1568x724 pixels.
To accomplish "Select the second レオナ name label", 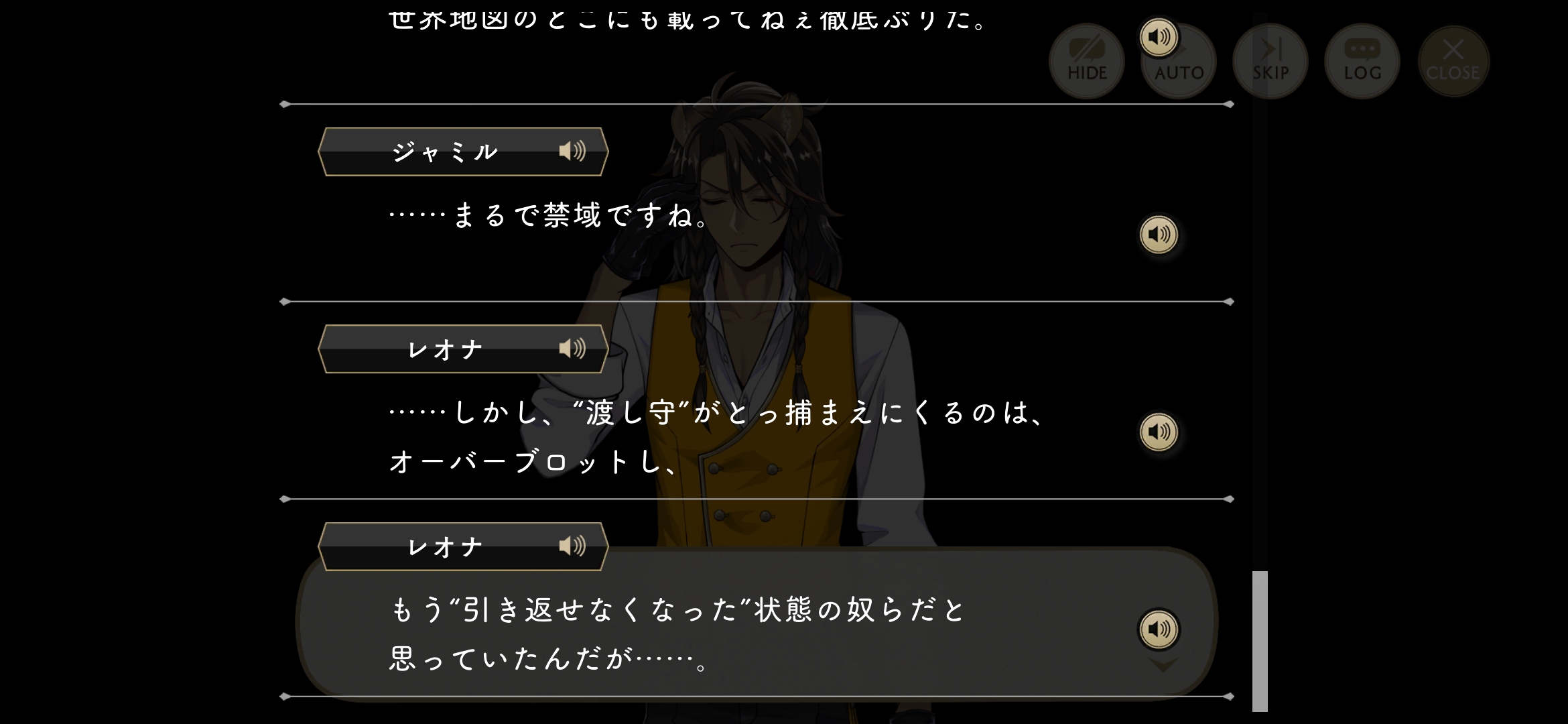I will click(x=445, y=546).
